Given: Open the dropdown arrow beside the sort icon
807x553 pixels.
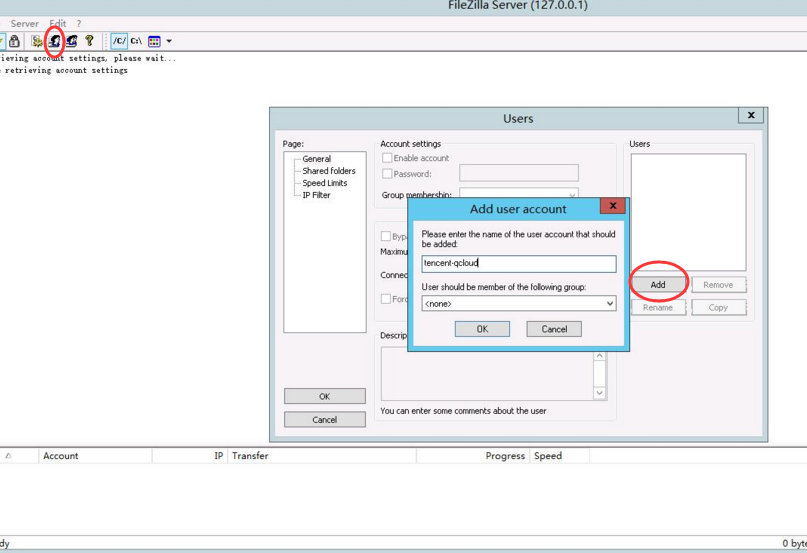Looking at the screenshot, I should (169, 41).
